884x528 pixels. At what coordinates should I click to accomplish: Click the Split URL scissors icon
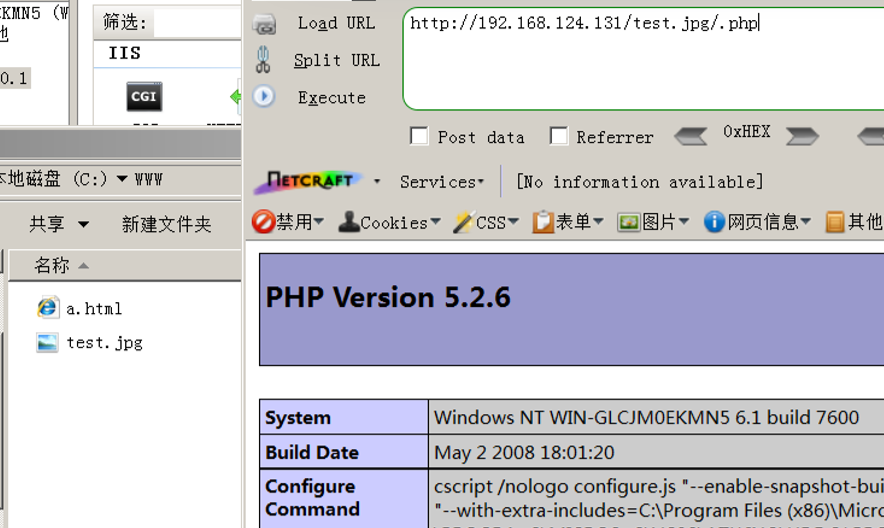pos(263,60)
